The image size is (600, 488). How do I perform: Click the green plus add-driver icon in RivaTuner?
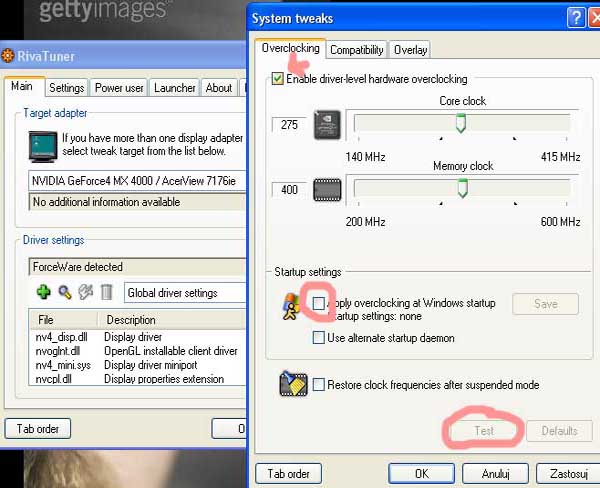pos(44,292)
